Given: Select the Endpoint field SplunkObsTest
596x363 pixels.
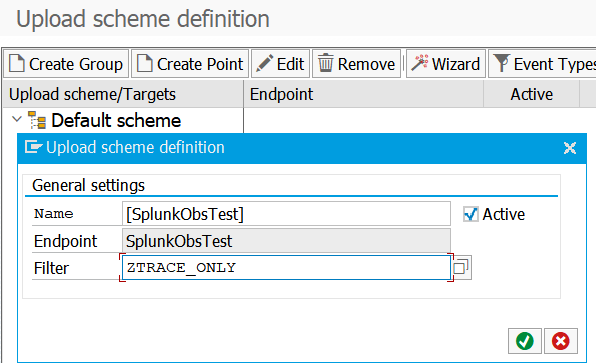Looking at the screenshot, I should point(286,241).
